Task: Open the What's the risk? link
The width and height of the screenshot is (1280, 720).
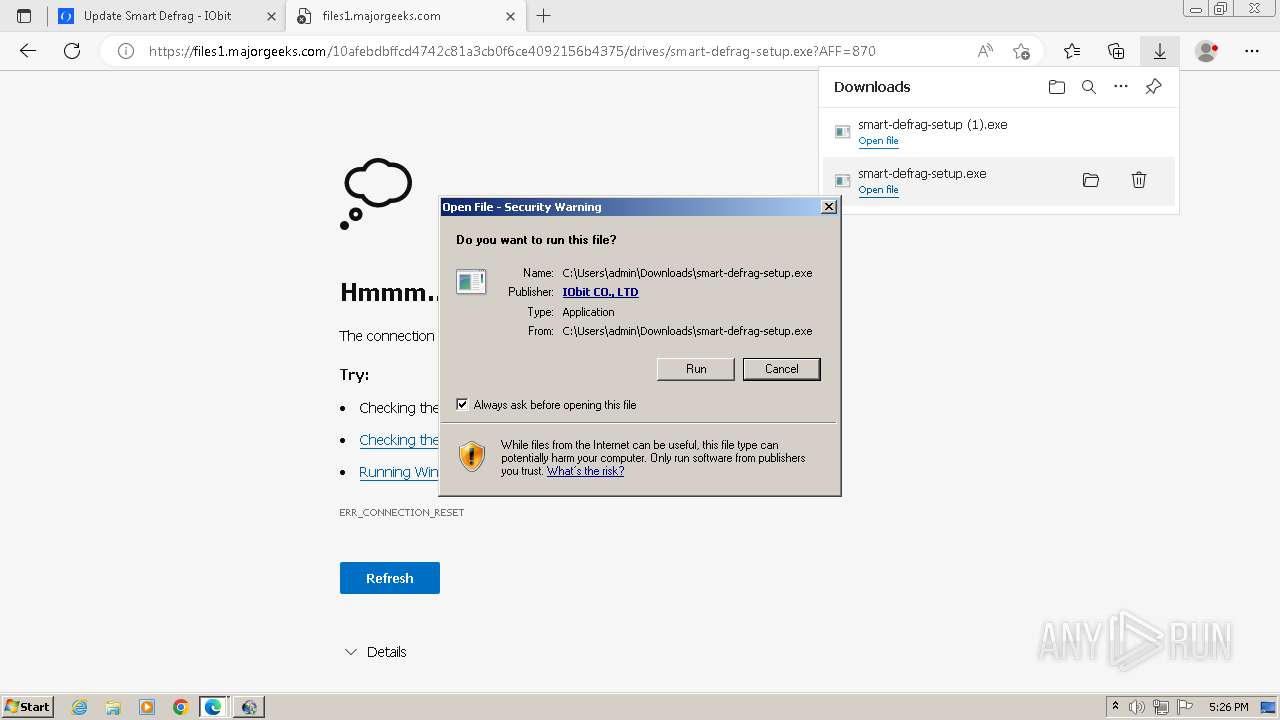Action: click(x=585, y=471)
